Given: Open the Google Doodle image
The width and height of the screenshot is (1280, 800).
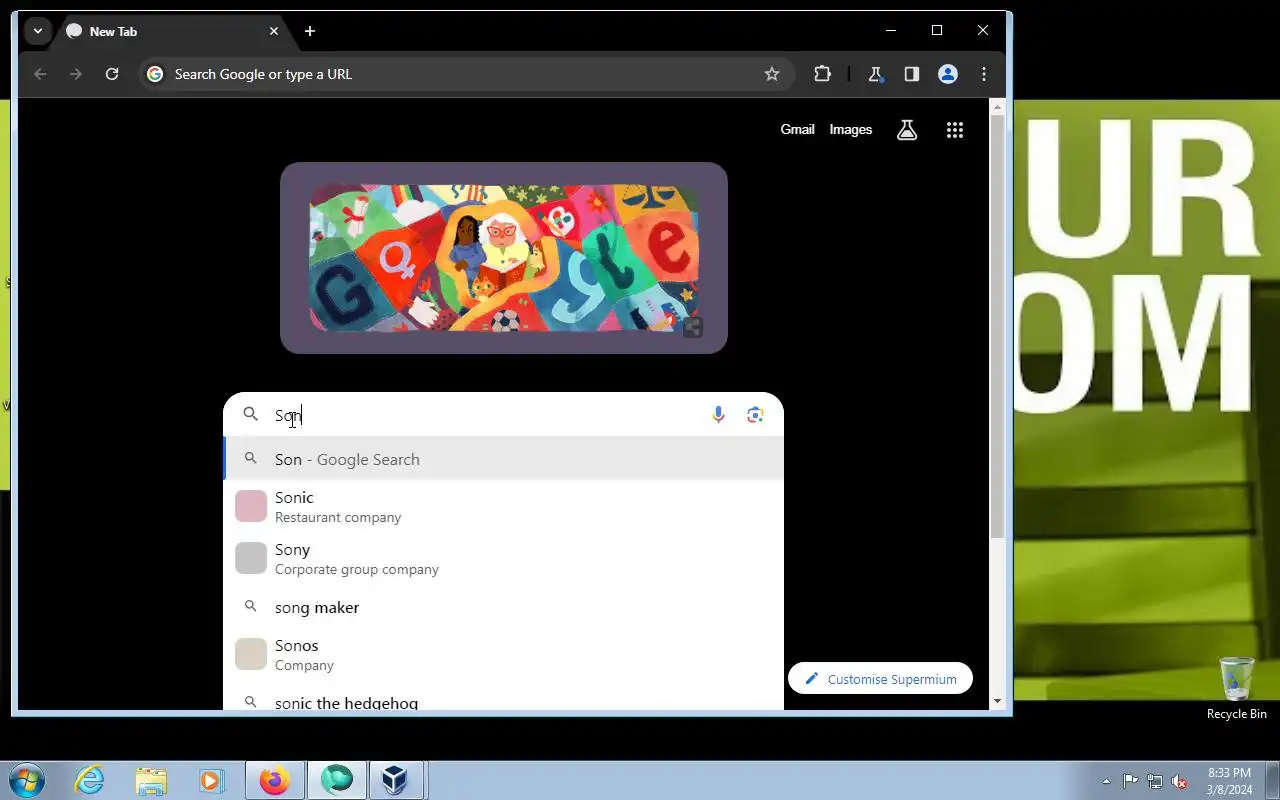Looking at the screenshot, I should point(504,258).
